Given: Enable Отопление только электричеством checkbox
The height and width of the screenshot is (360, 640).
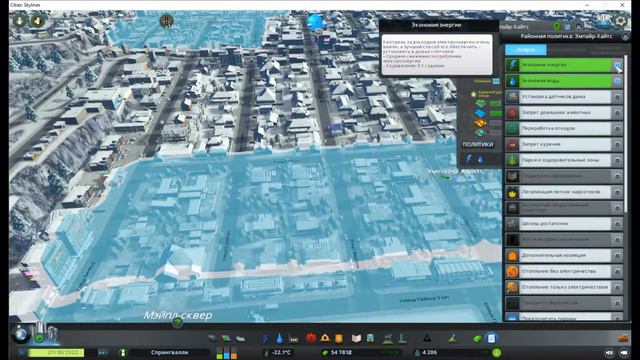Looking at the screenshot, I should click(x=617, y=287).
